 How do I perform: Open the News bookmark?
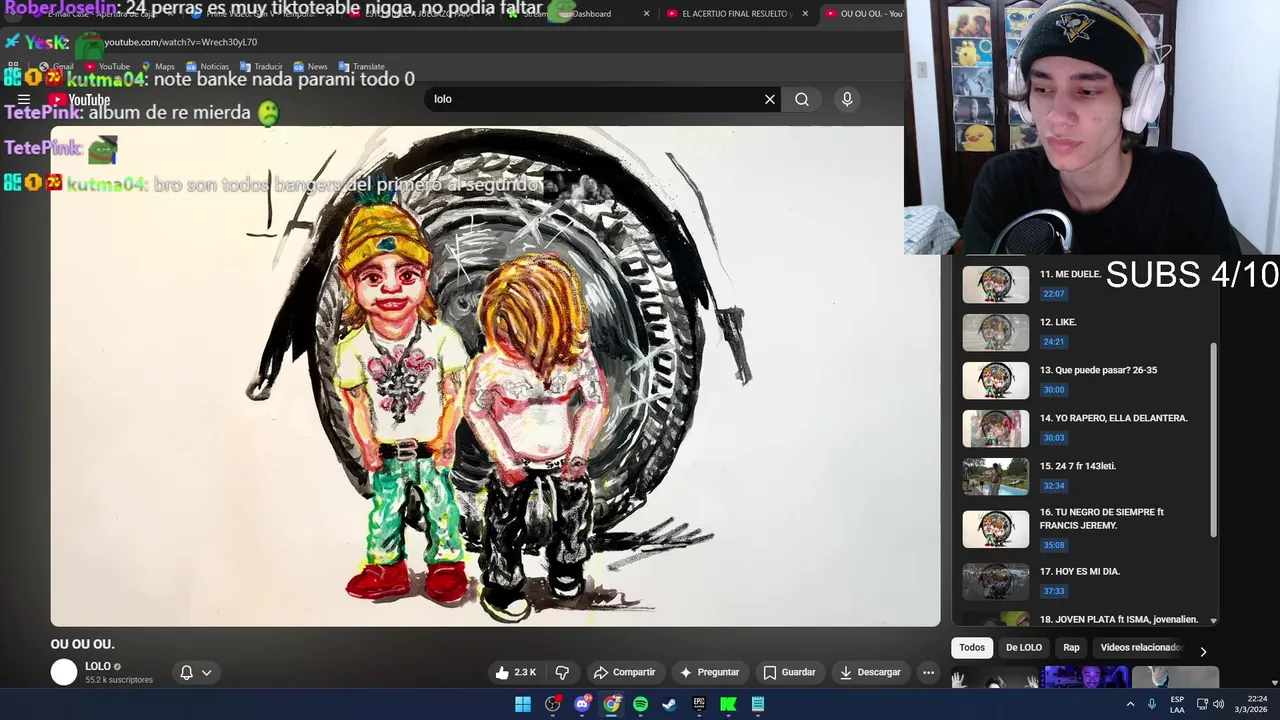coord(310,67)
